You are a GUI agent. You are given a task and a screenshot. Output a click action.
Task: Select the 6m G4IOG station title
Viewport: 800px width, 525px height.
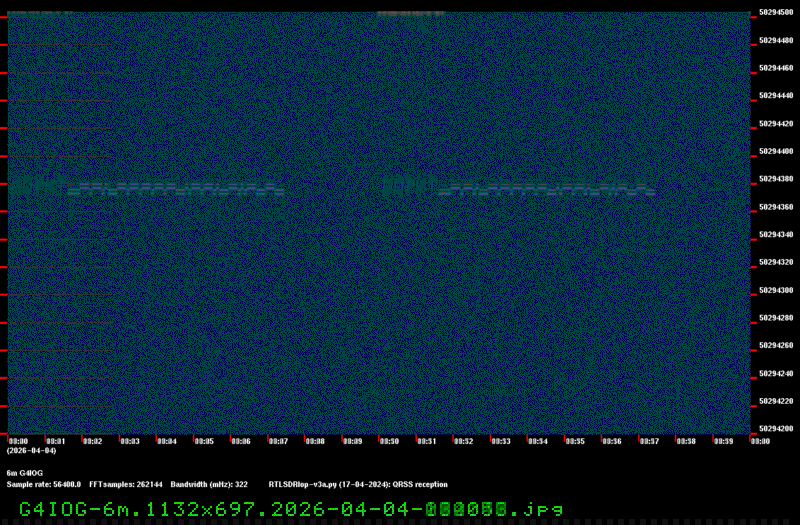point(25,472)
